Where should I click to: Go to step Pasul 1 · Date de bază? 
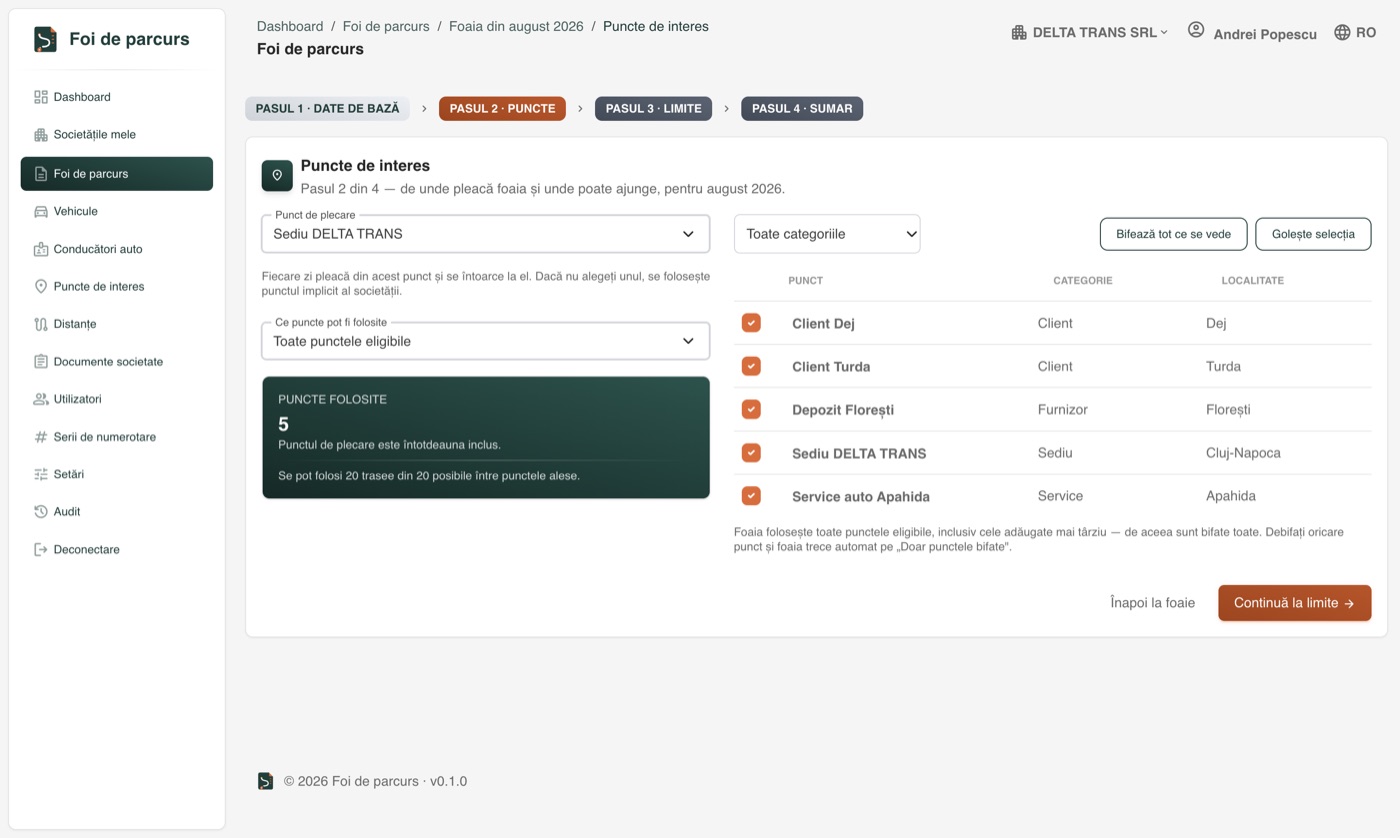[x=327, y=109]
